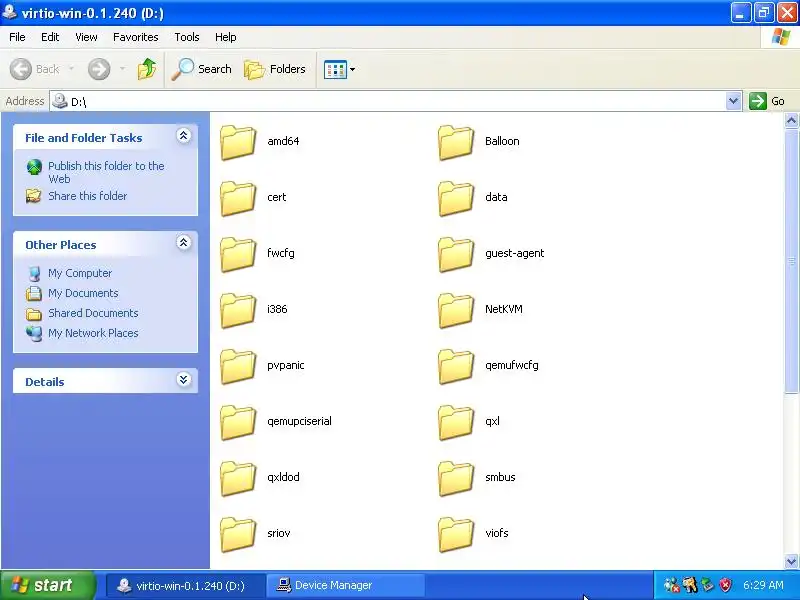Click the taskbar clock showing 6:29 AM
Viewport: 800px width, 600px height.
point(763,585)
